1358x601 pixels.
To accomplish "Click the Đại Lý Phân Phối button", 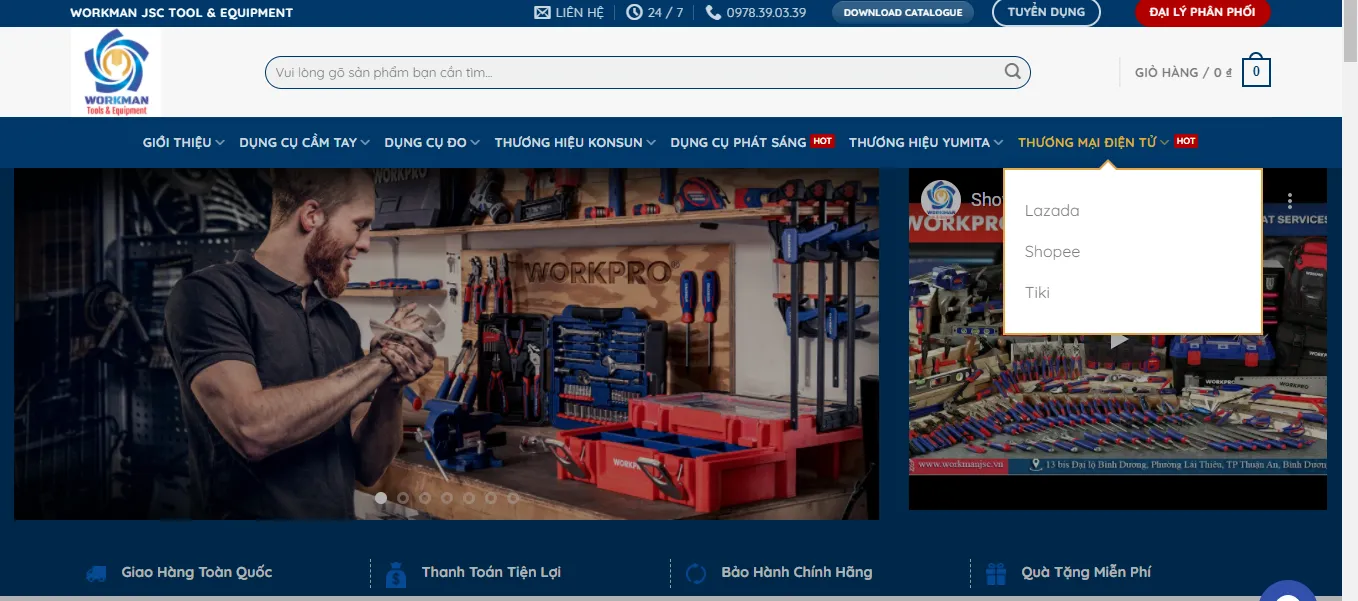I will (1201, 13).
